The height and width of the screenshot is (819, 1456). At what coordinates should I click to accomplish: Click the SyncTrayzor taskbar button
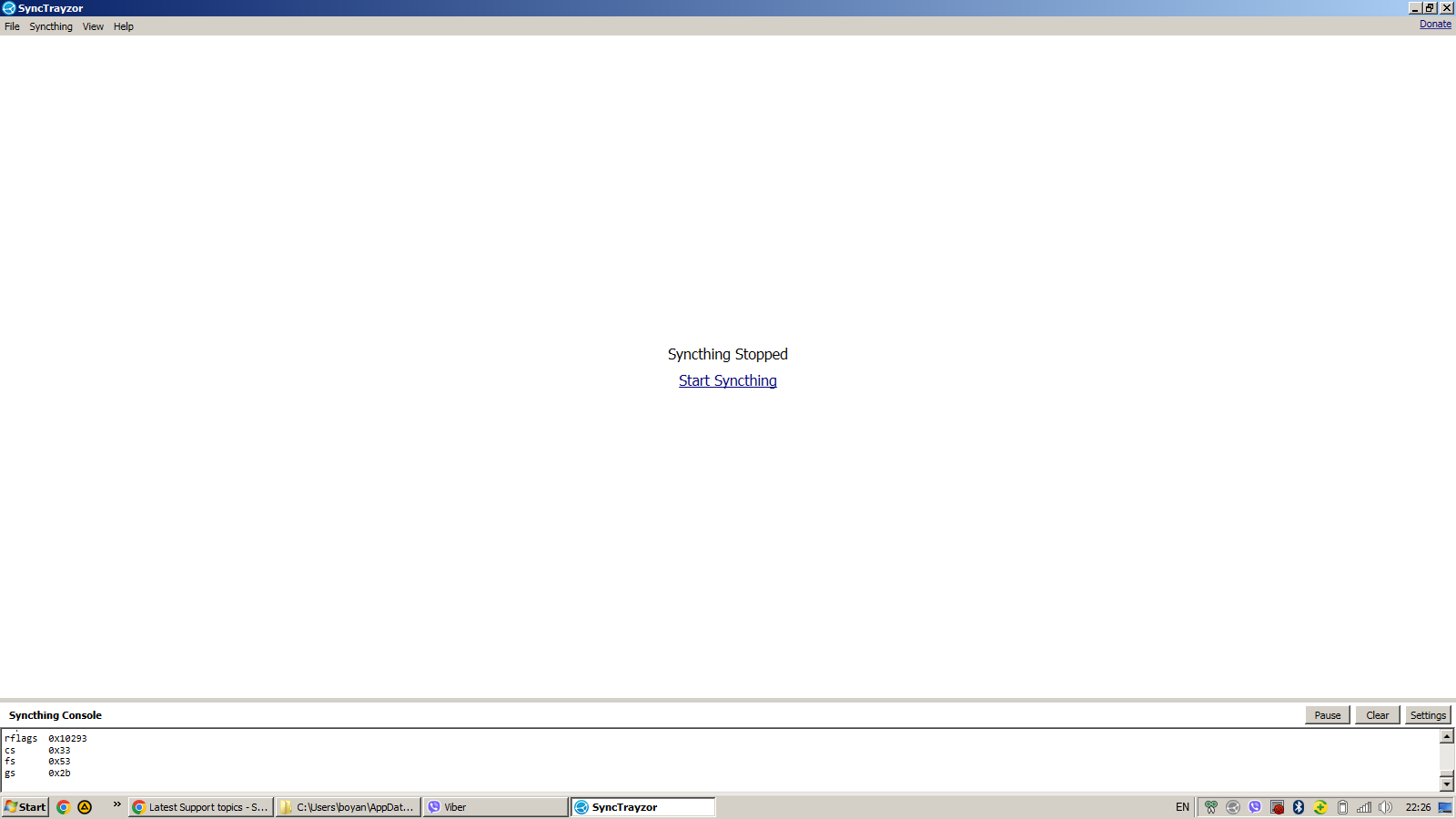(x=643, y=807)
